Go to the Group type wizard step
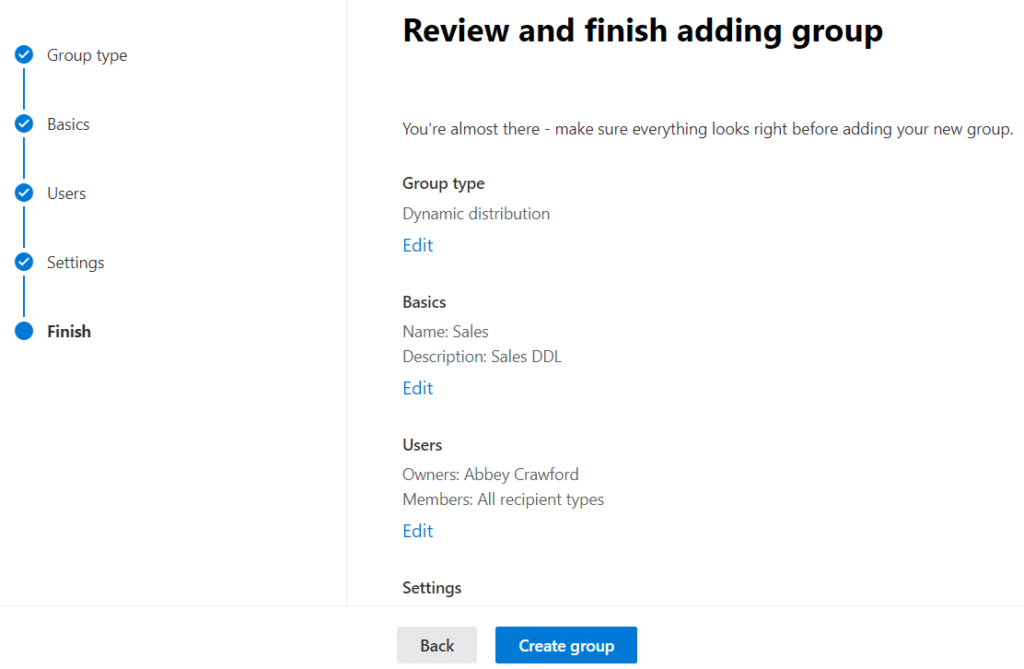Screen dimensions: 1024x669 point(87,56)
